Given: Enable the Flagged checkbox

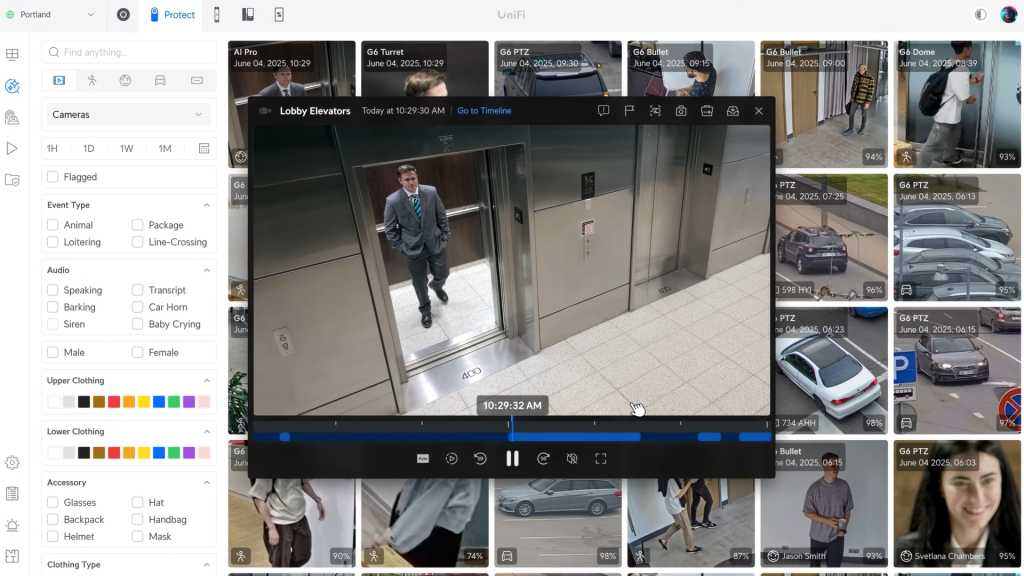Looking at the screenshot, I should tap(53, 177).
